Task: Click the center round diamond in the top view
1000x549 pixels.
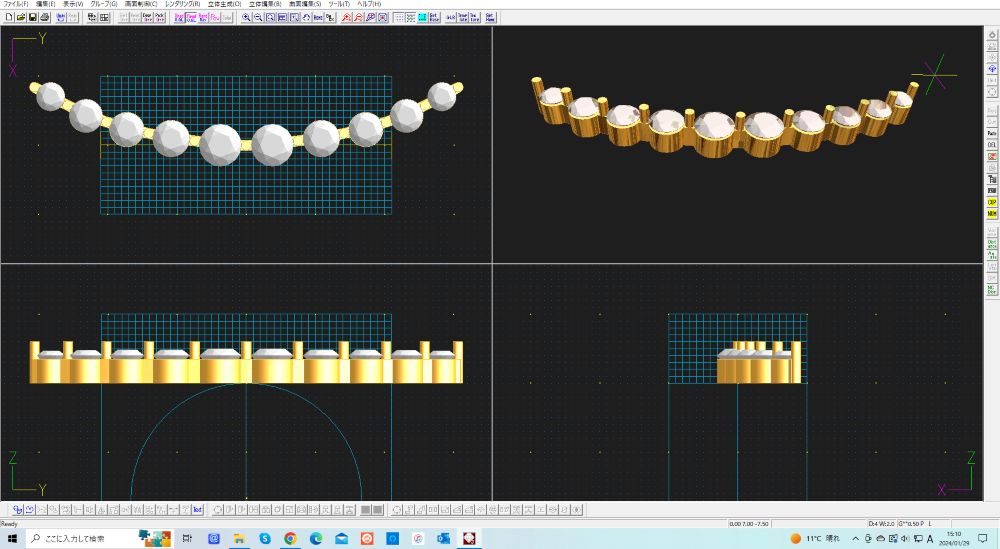Action: 219,144
